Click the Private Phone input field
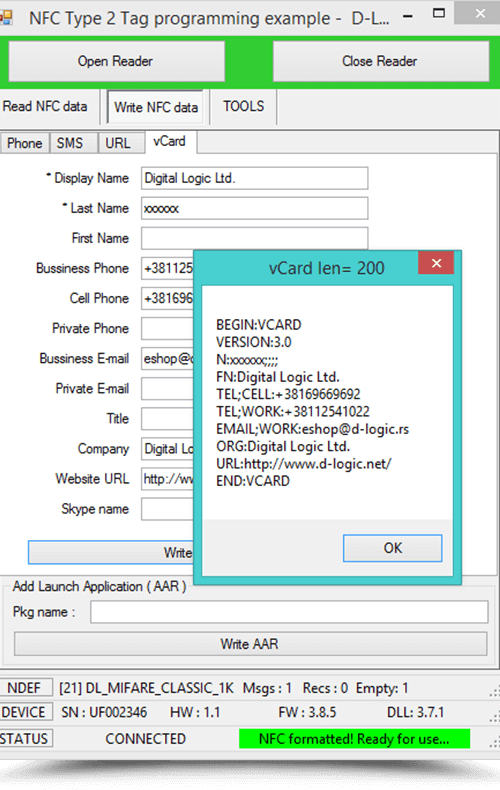This screenshot has height=790, width=500. coord(167,328)
